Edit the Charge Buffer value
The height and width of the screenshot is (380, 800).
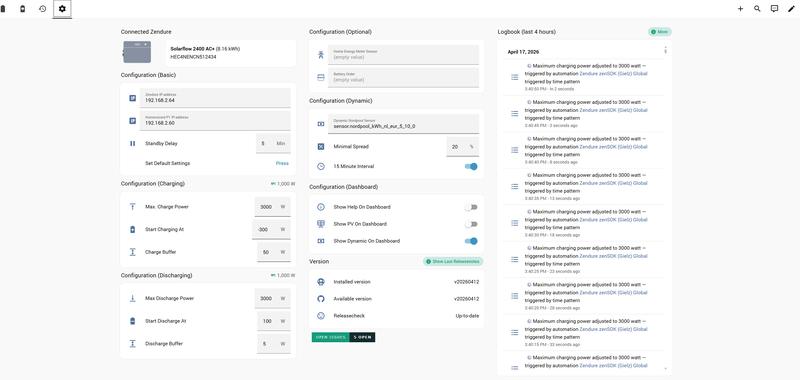[x=273, y=252]
